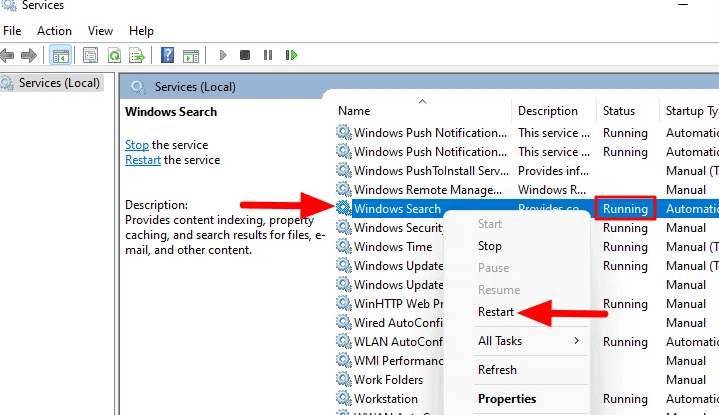
Task: Select the Windows Time service
Action: pyautogui.click(x=393, y=247)
